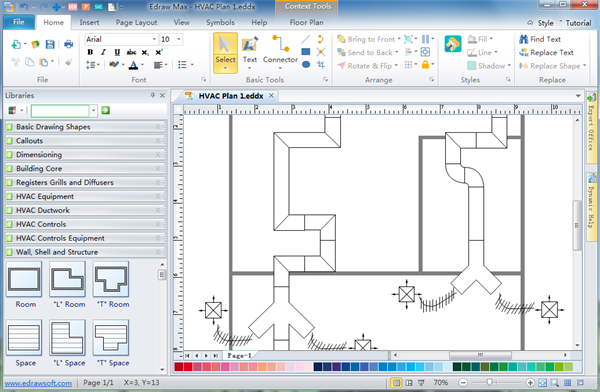Open the Bring to Front dropdown arrow
This screenshot has height=392, width=600.
tap(399, 39)
